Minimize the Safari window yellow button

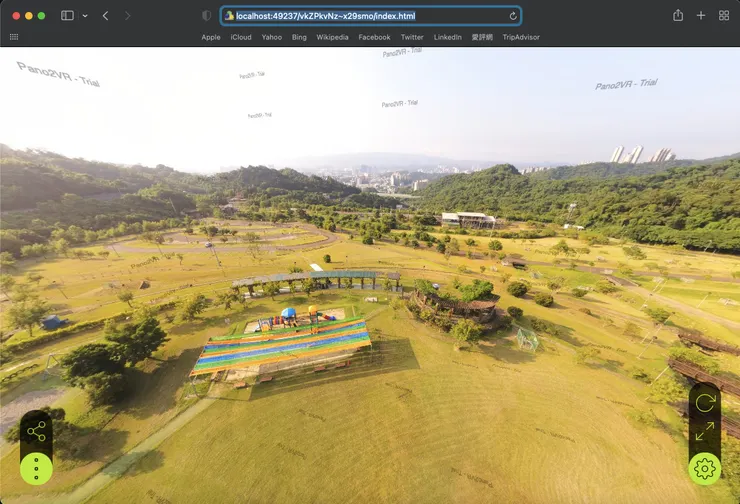29,16
